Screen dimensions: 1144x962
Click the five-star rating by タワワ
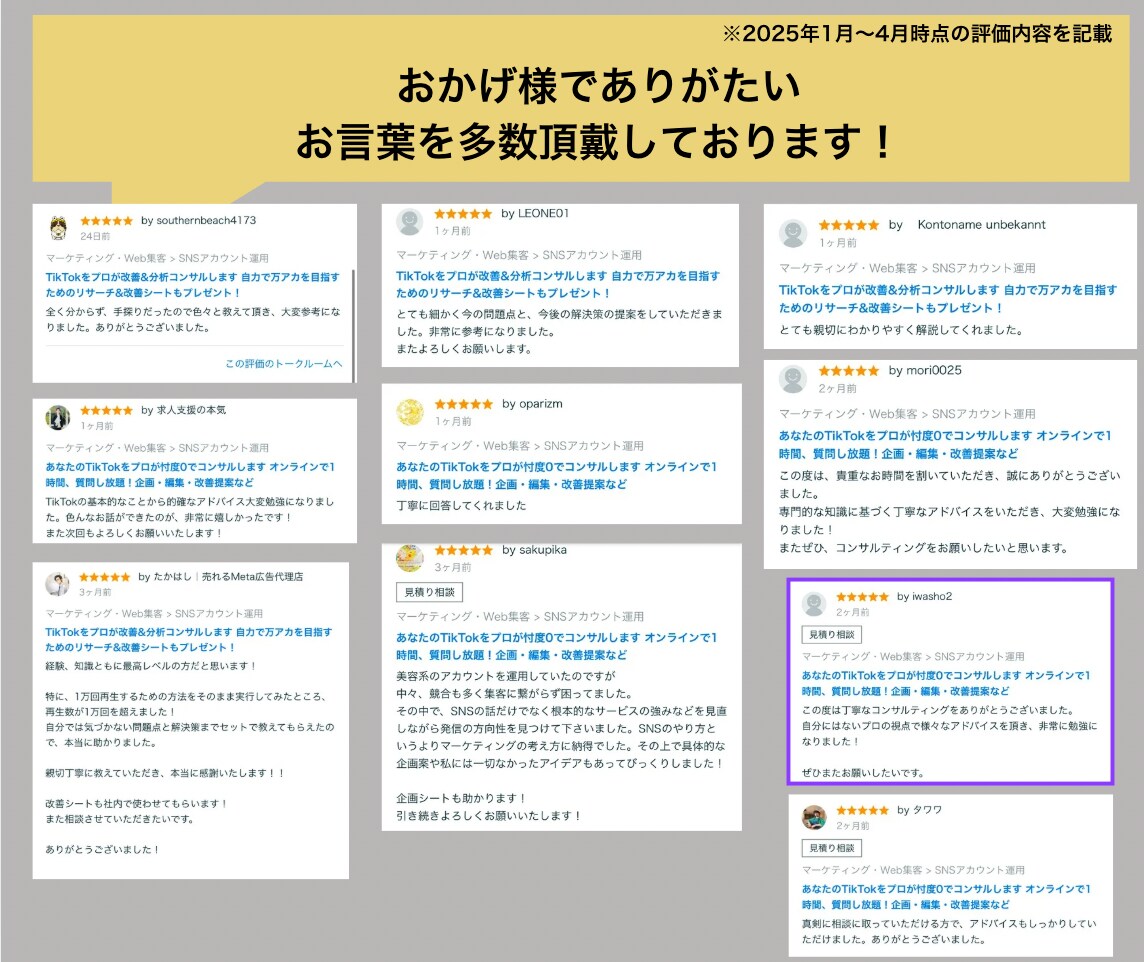[x=862, y=810]
